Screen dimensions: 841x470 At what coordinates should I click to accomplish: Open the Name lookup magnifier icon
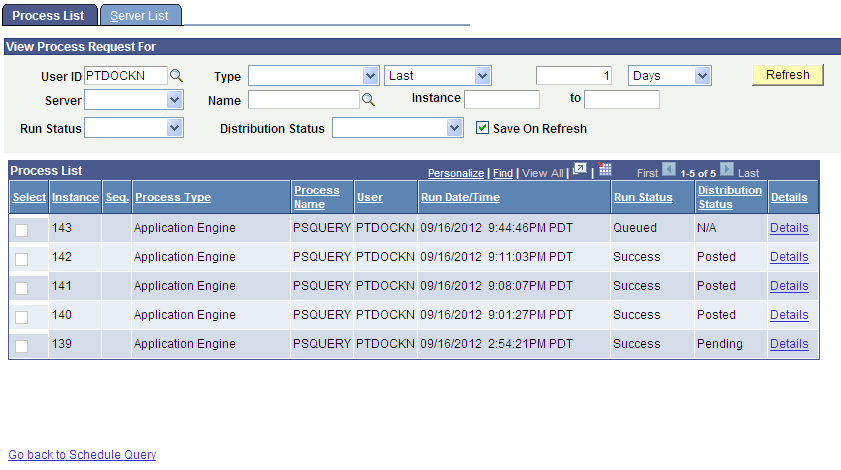tap(368, 100)
